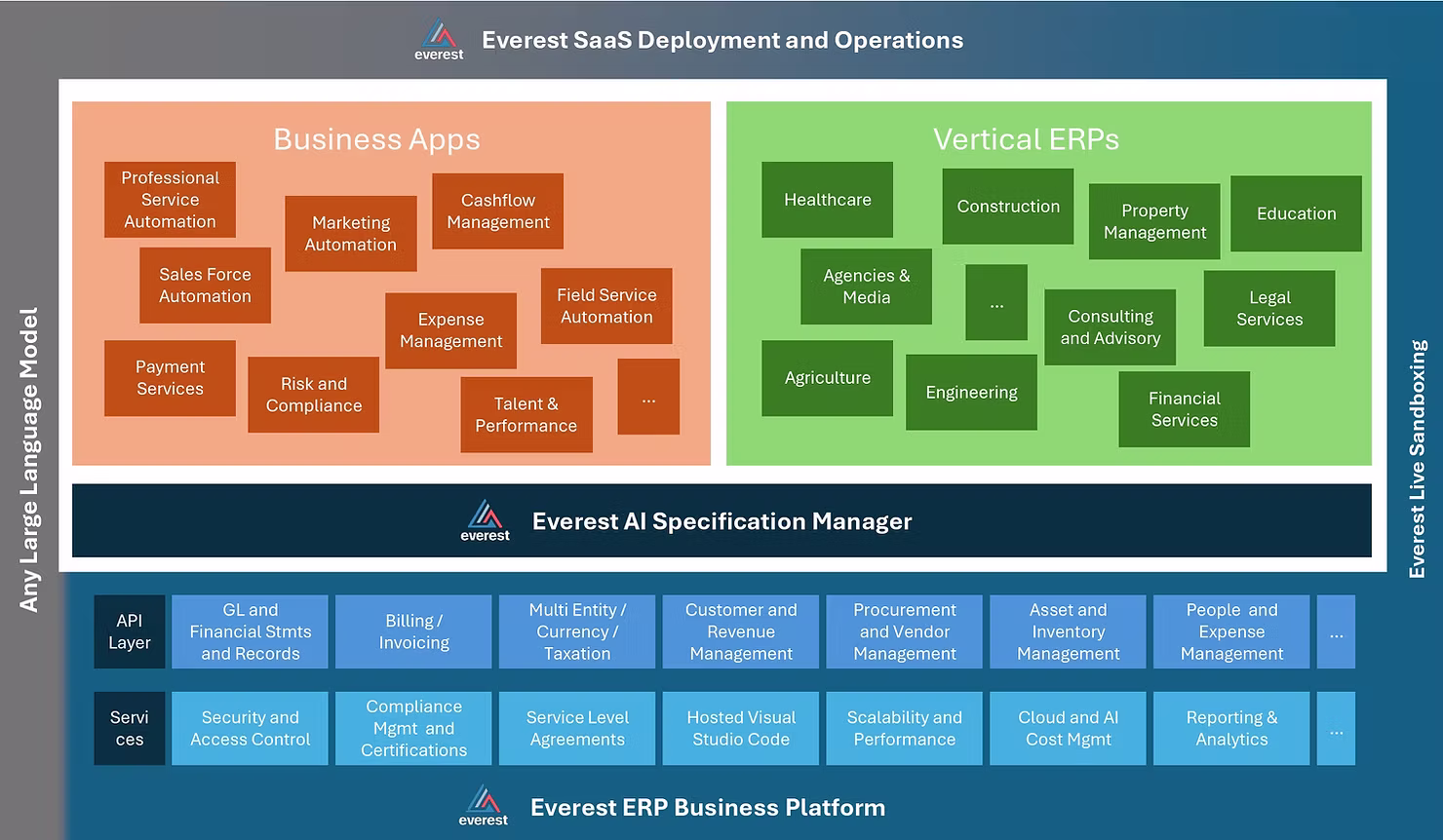This screenshot has width=1443, height=840.
Task: Select the Risk and Compliance box
Action: coord(314,395)
